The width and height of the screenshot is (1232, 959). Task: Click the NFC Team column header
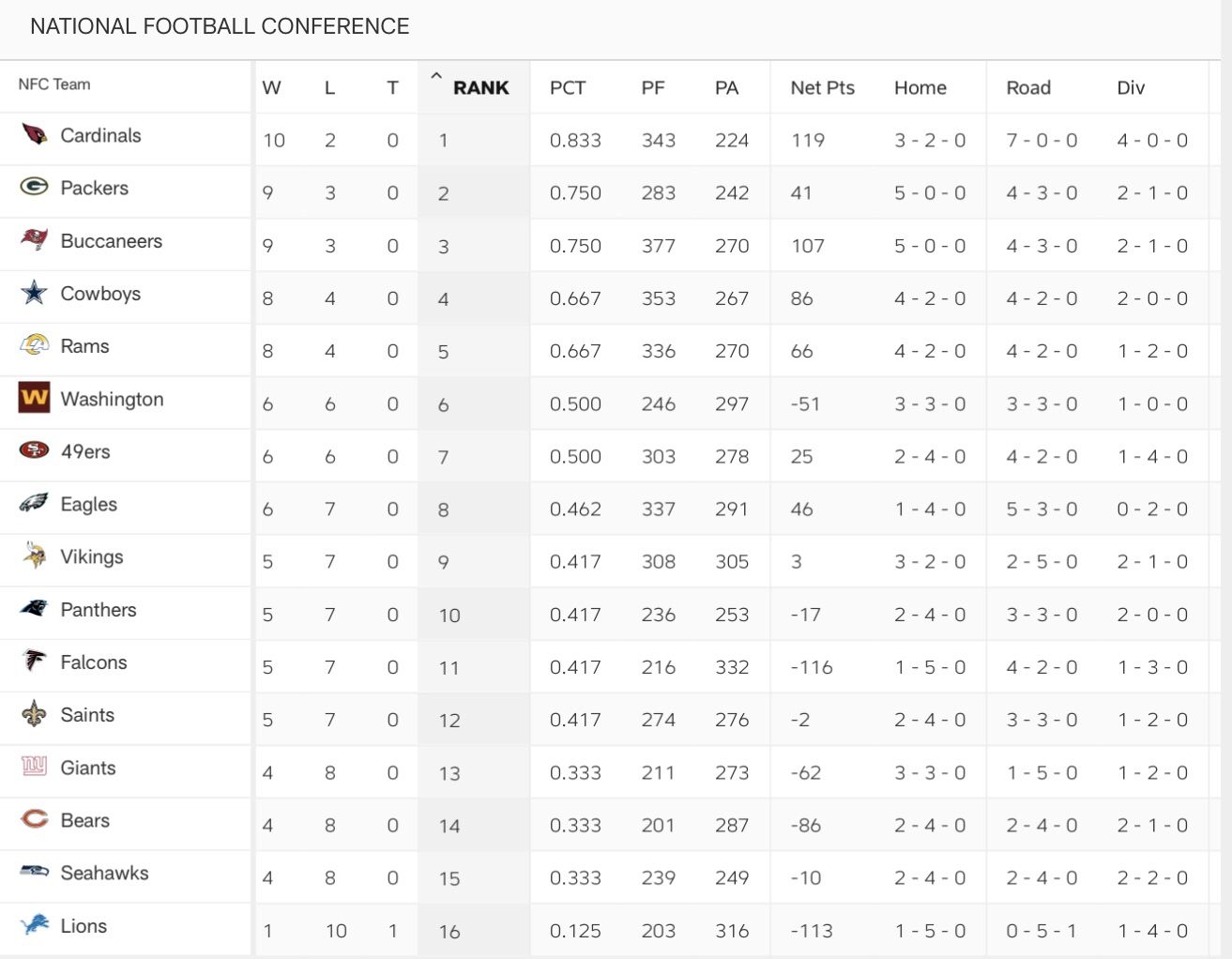54,84
